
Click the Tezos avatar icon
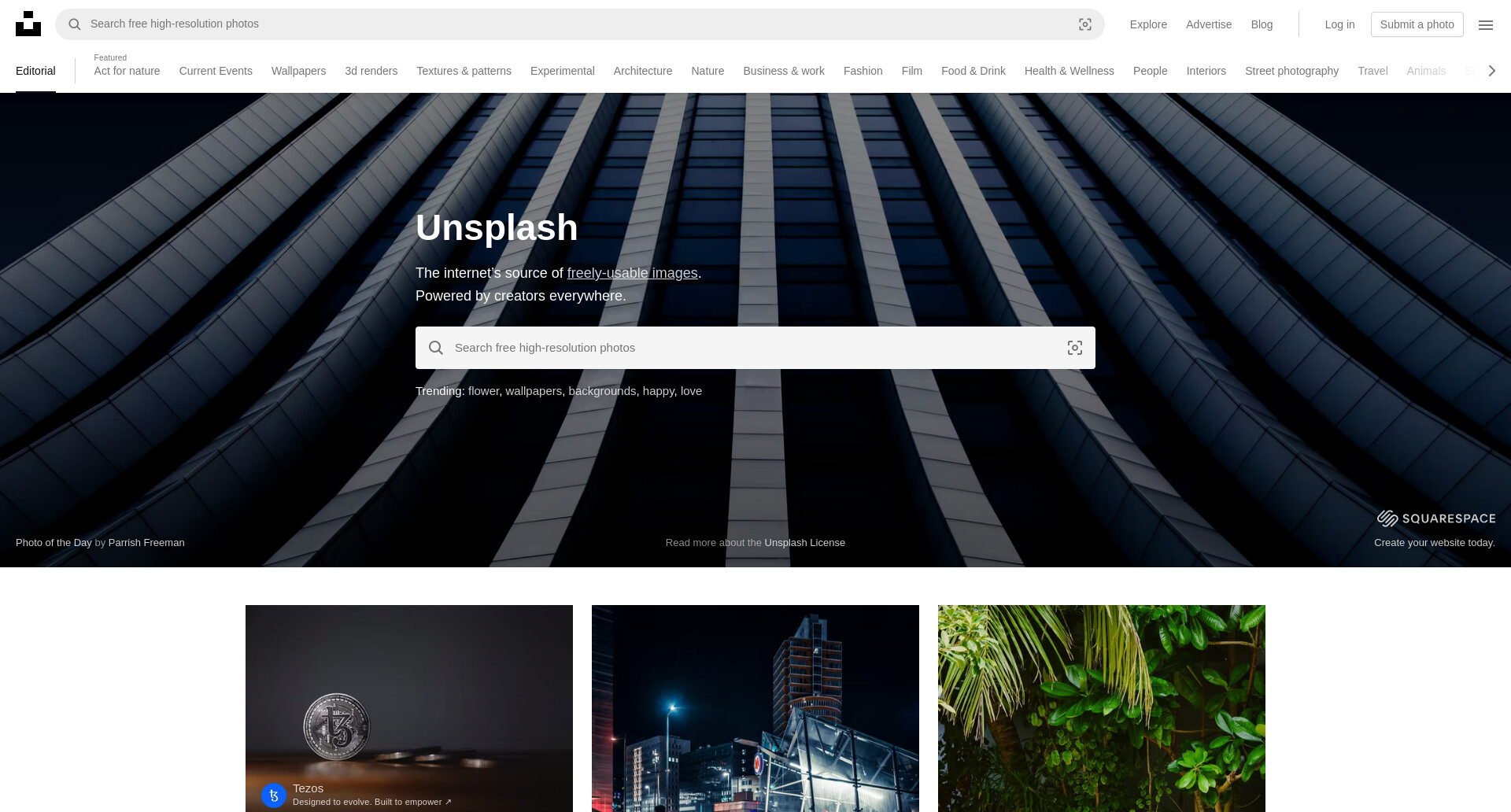point(274,795)
